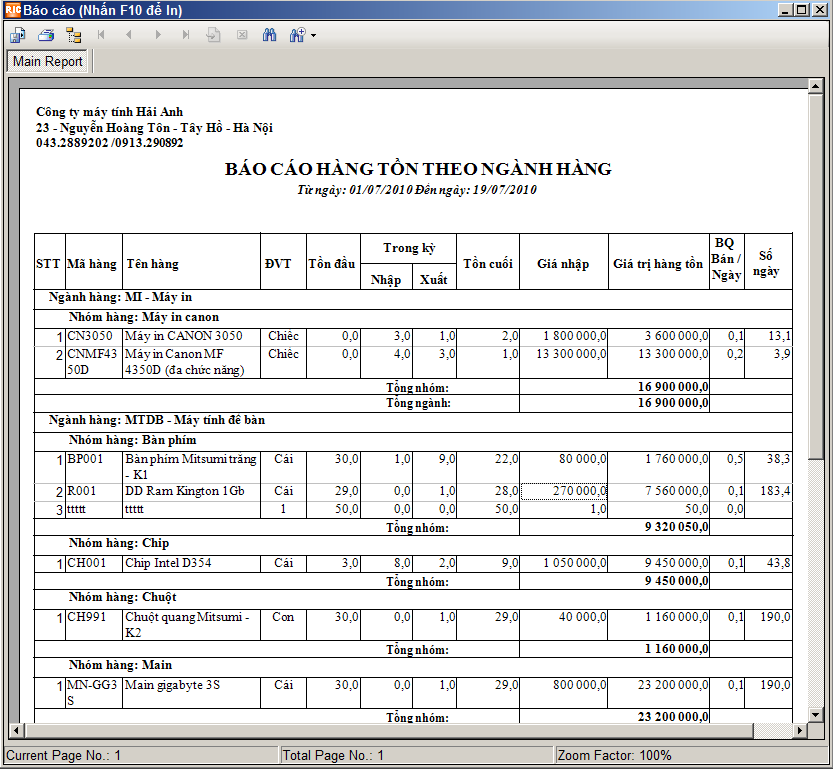Click the Go to Page icon
Viewport: 833px width, 769px height.
click(213, 35)
